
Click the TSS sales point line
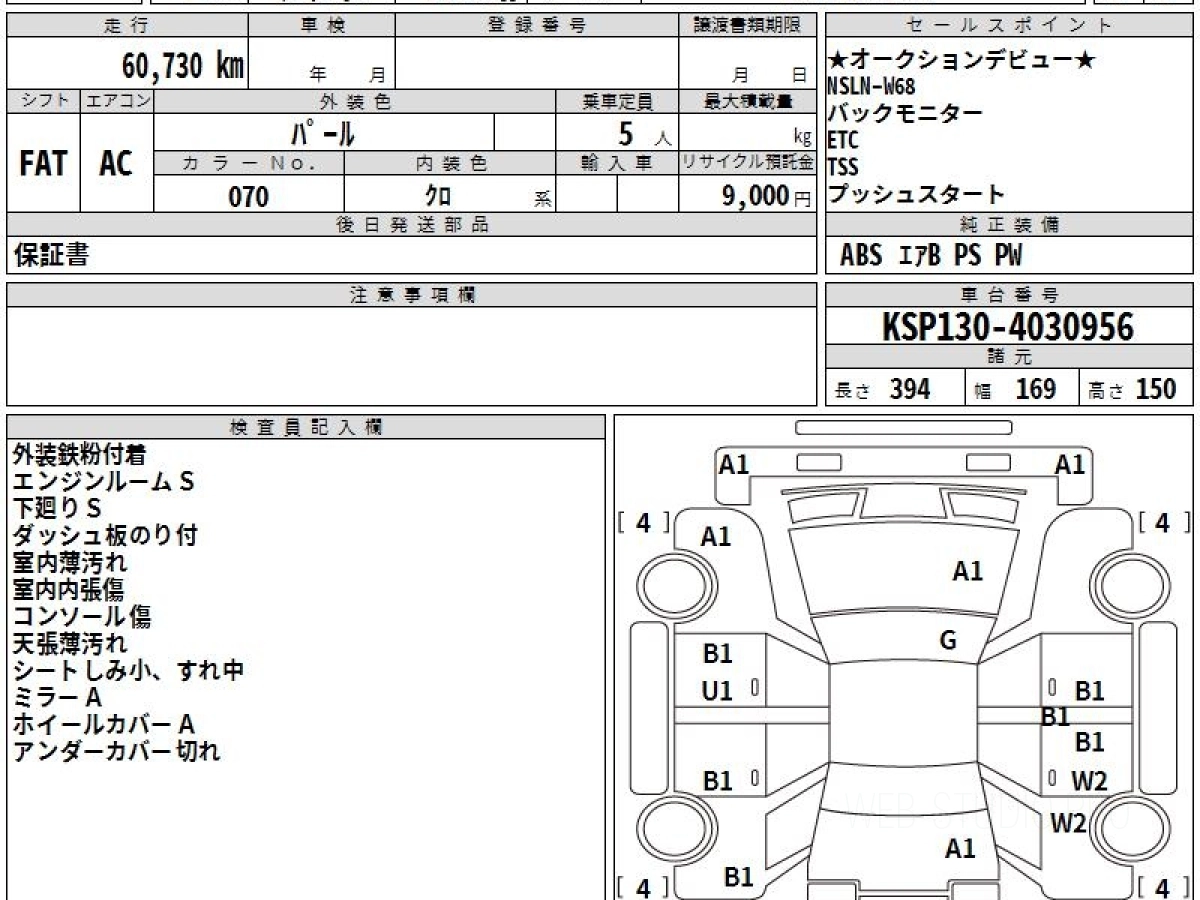pos(843,168)
